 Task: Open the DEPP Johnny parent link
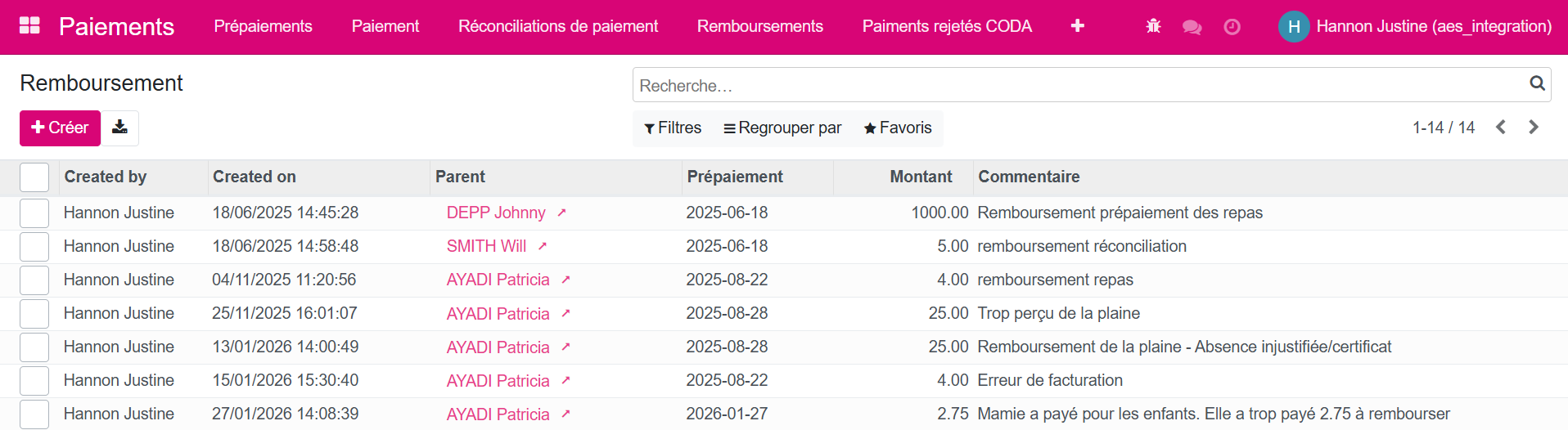[x=496, y=213]
